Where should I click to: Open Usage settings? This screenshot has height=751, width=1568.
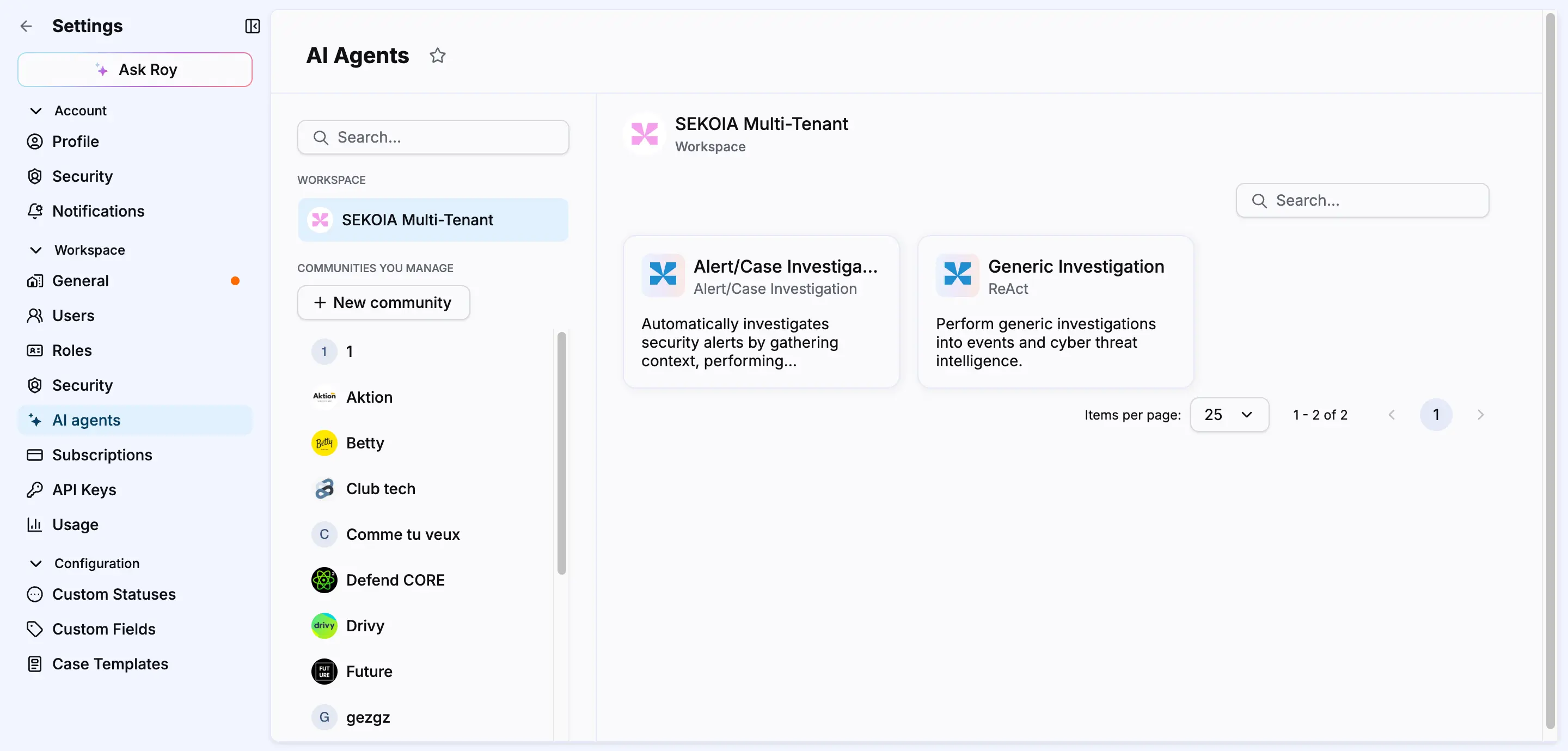point(135,524)
